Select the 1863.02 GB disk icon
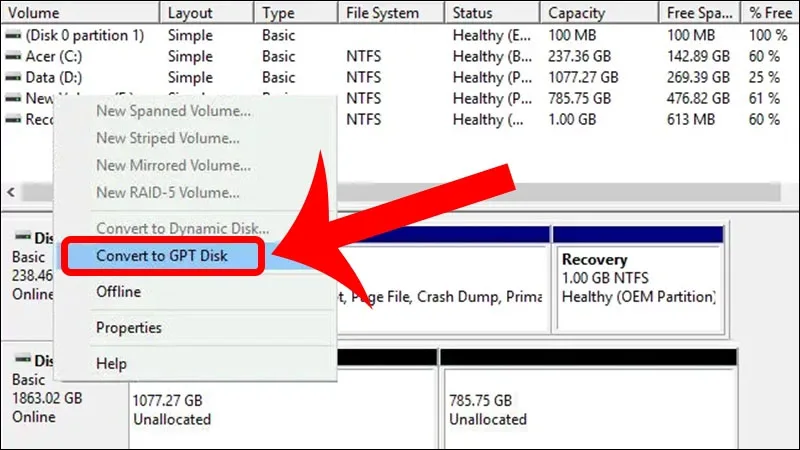Viewport: 800px width, 450px height. (22, 359)
